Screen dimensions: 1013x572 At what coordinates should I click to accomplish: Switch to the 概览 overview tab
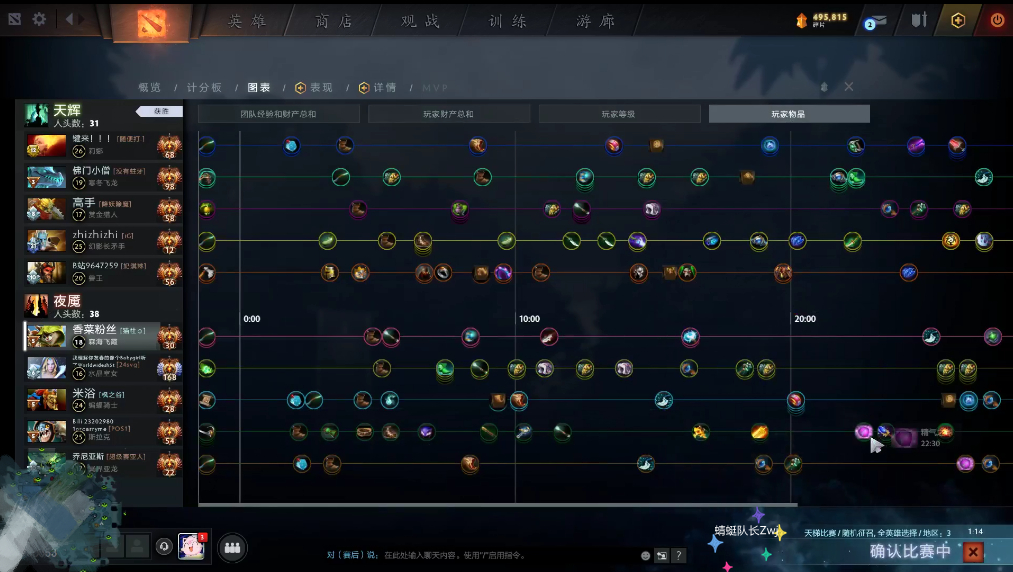coord(149,87)
